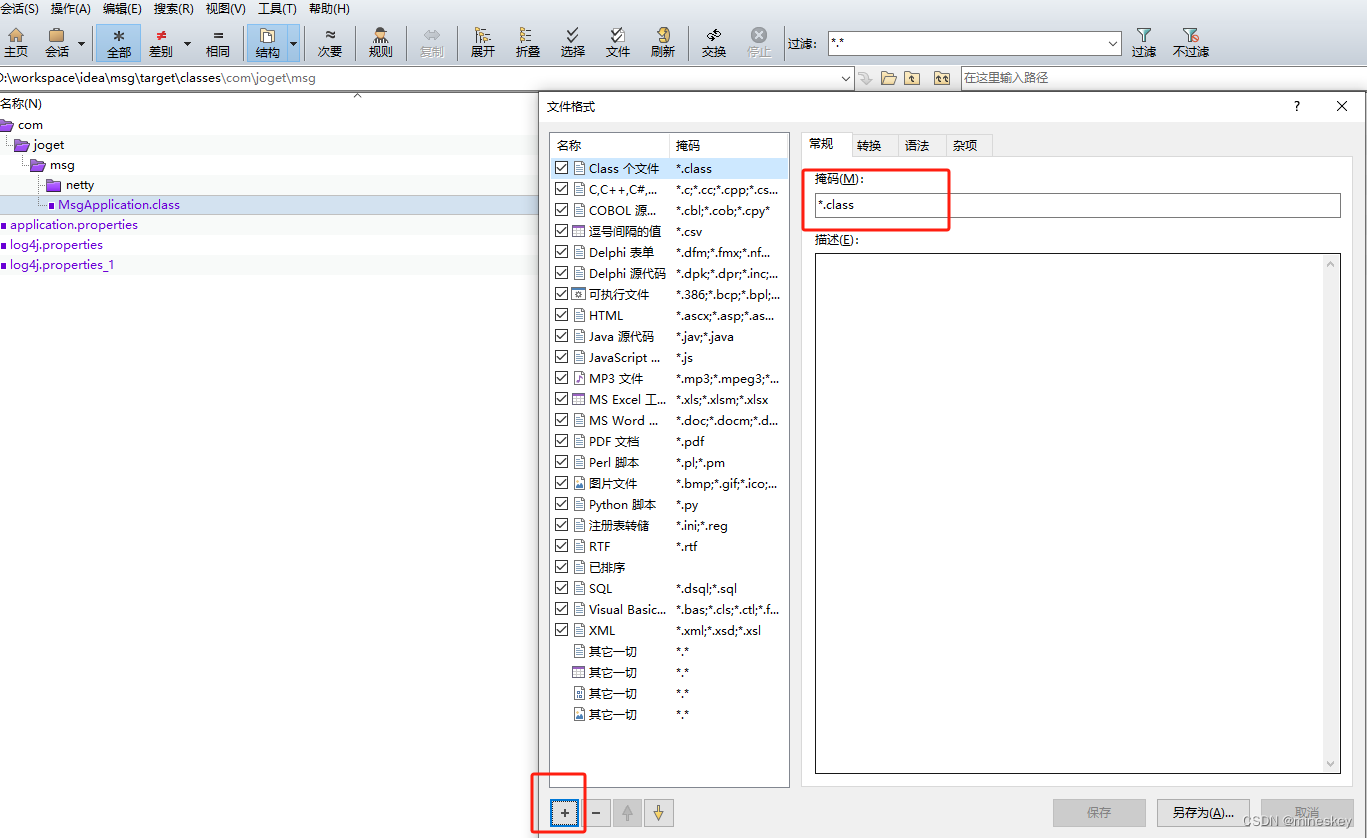Clear filter using 不过滤 icon
The width and height of the screenshot is (1367, 838).
click(x=1190, y=43)
